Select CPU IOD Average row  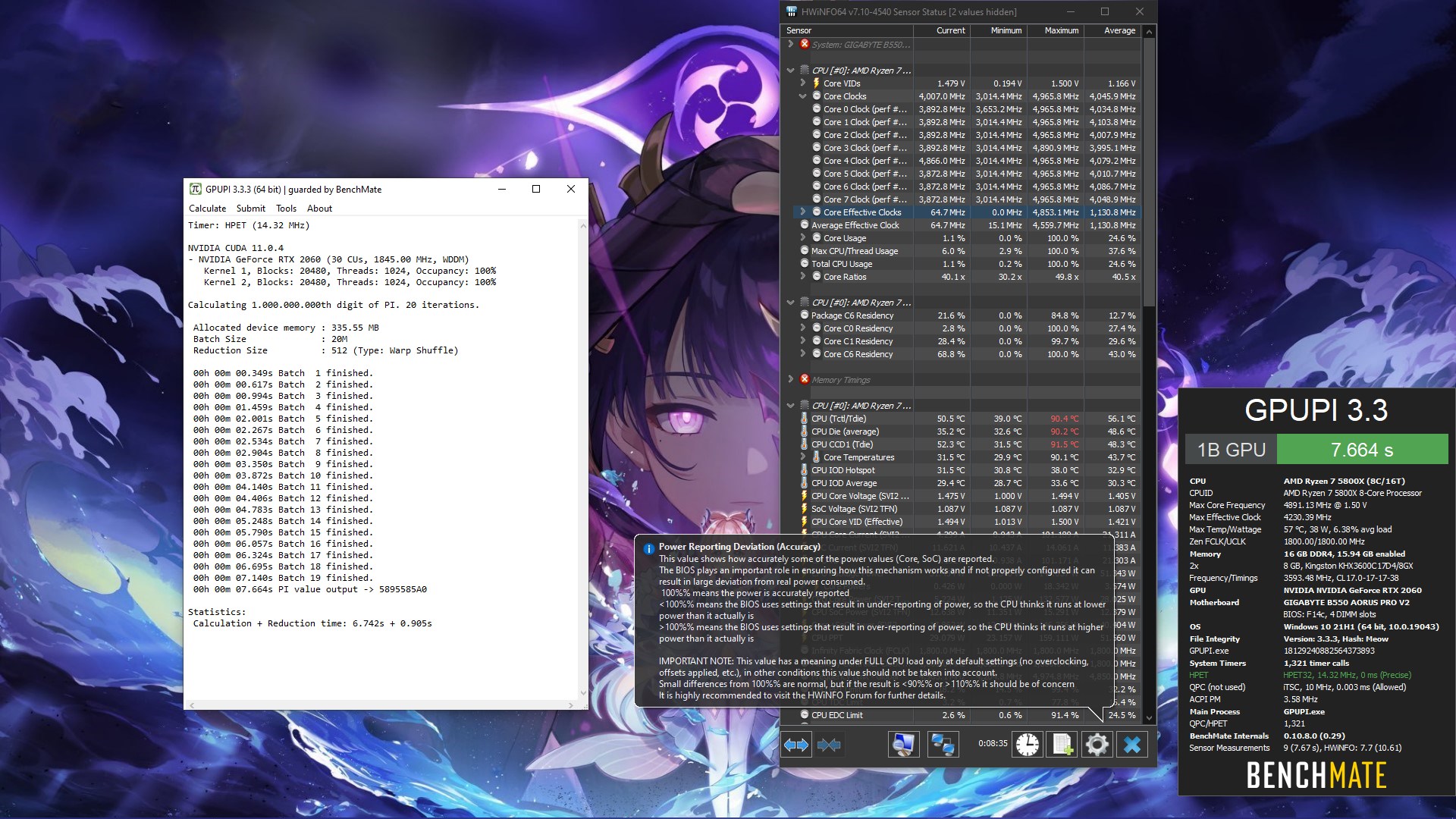[x=960, y=483]
